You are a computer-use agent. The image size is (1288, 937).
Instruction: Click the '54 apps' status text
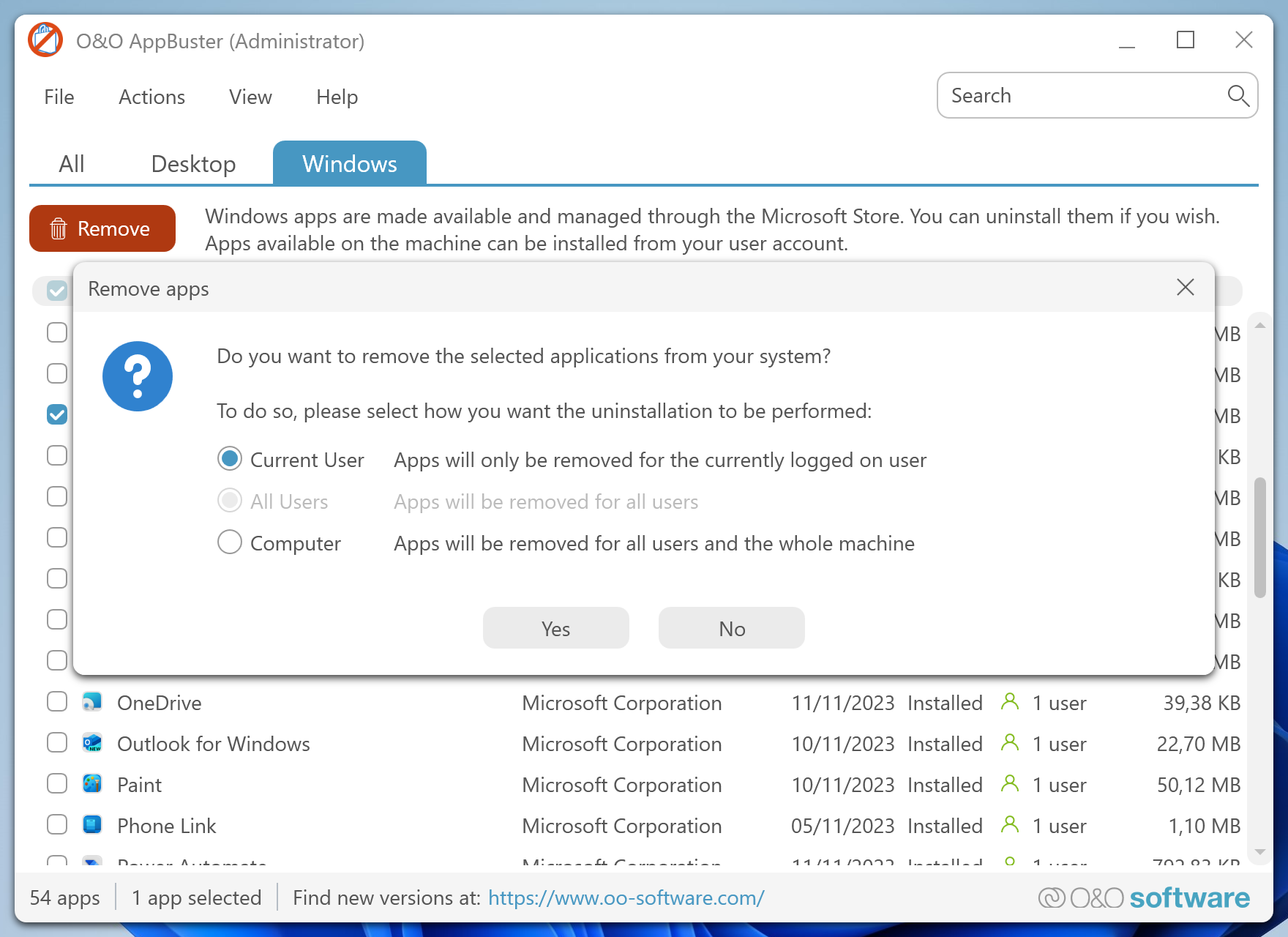65,897
